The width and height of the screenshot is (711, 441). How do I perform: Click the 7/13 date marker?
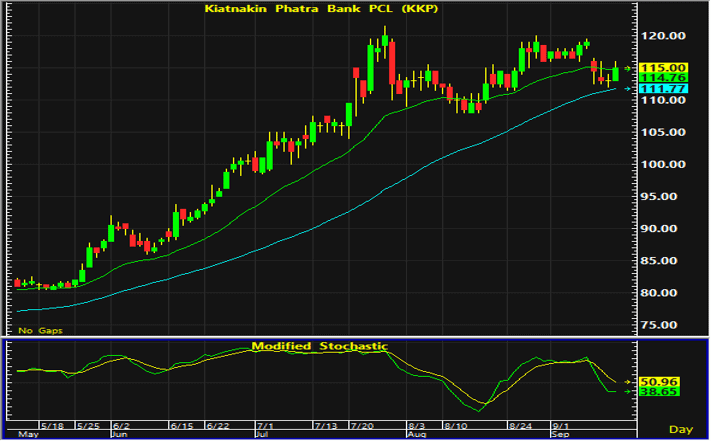pyautogui.click(x=326, y=426)
